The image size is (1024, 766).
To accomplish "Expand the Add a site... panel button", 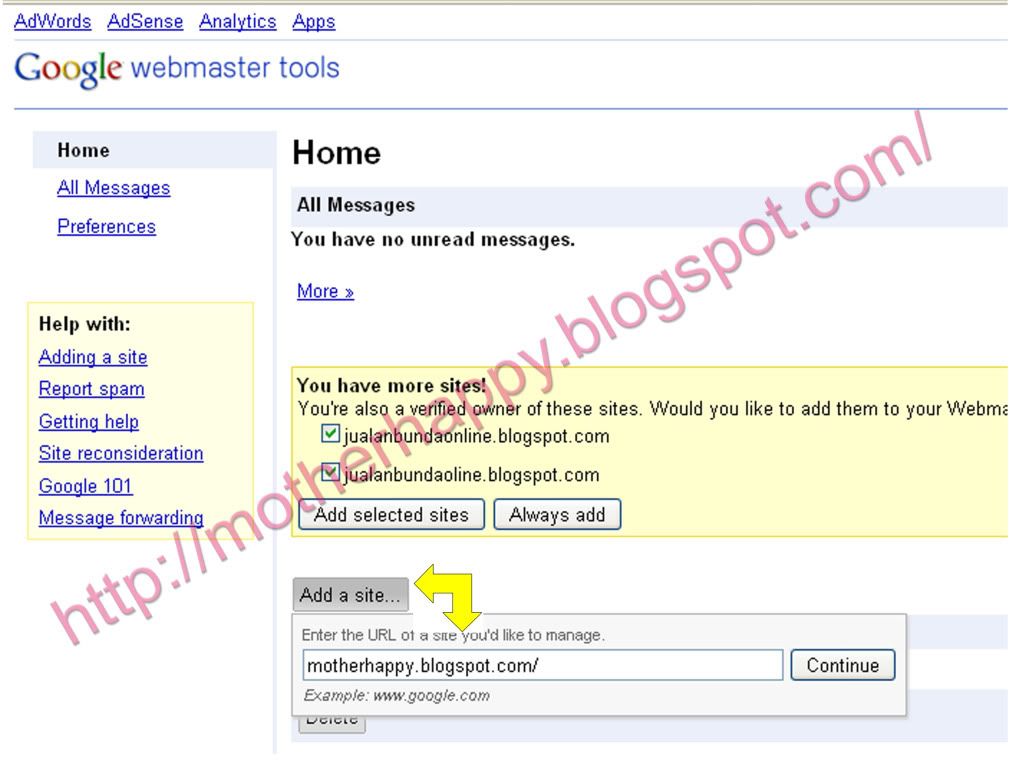I will 350,595.
